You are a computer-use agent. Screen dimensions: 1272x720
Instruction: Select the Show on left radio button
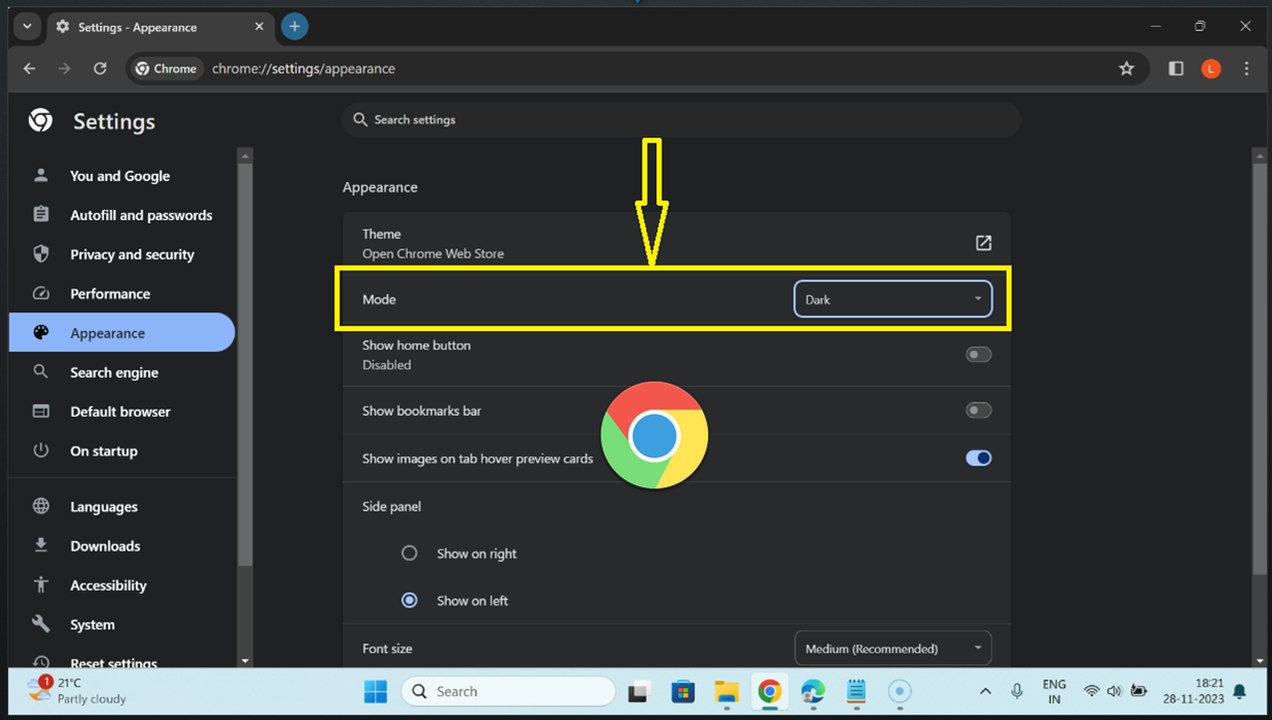tap(409, 601)
